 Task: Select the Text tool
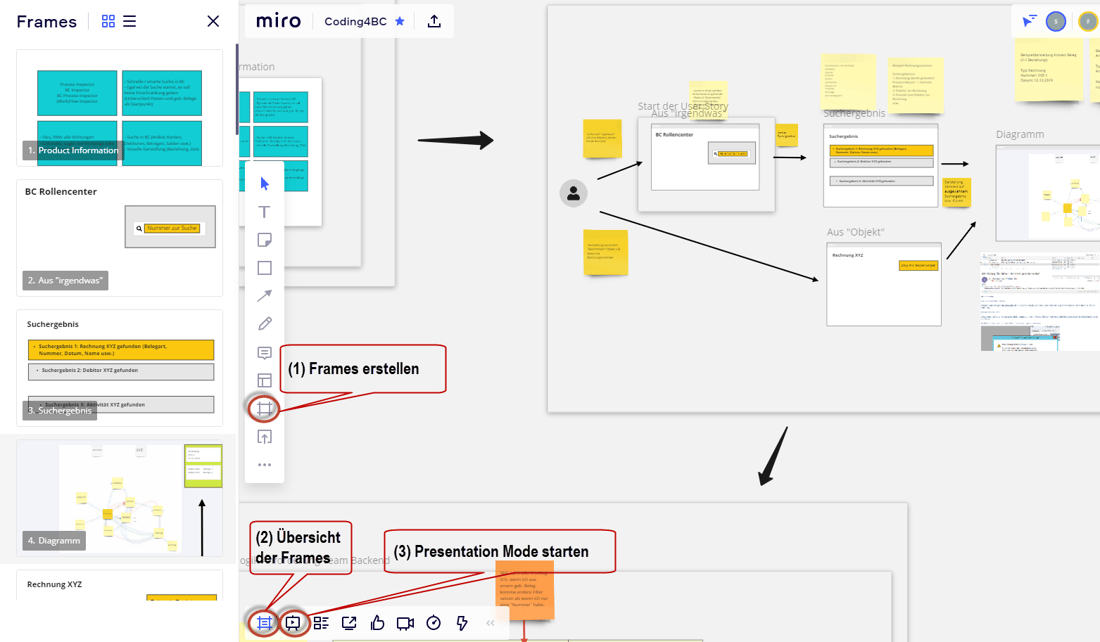(264, 212)
